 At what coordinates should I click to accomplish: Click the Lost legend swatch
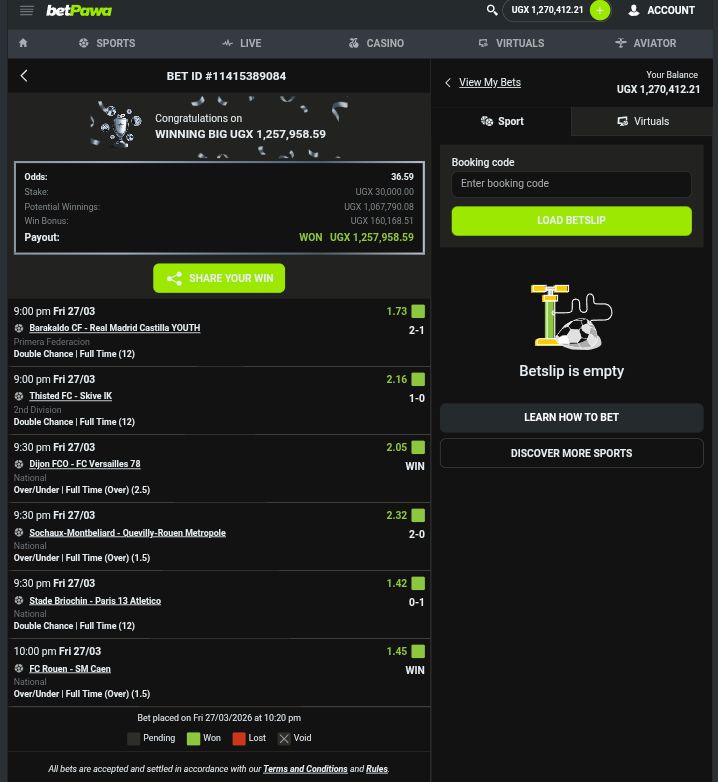[239, 739]
